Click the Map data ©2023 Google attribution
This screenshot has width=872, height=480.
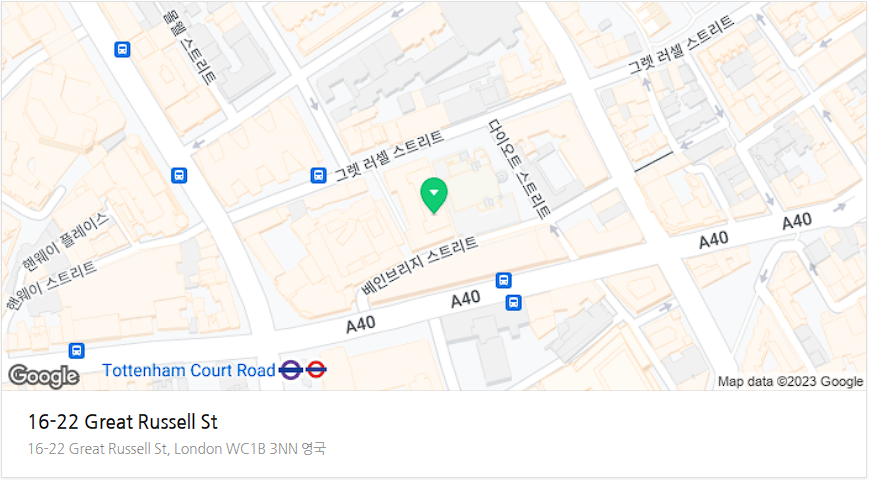click(x=790, y=382)
